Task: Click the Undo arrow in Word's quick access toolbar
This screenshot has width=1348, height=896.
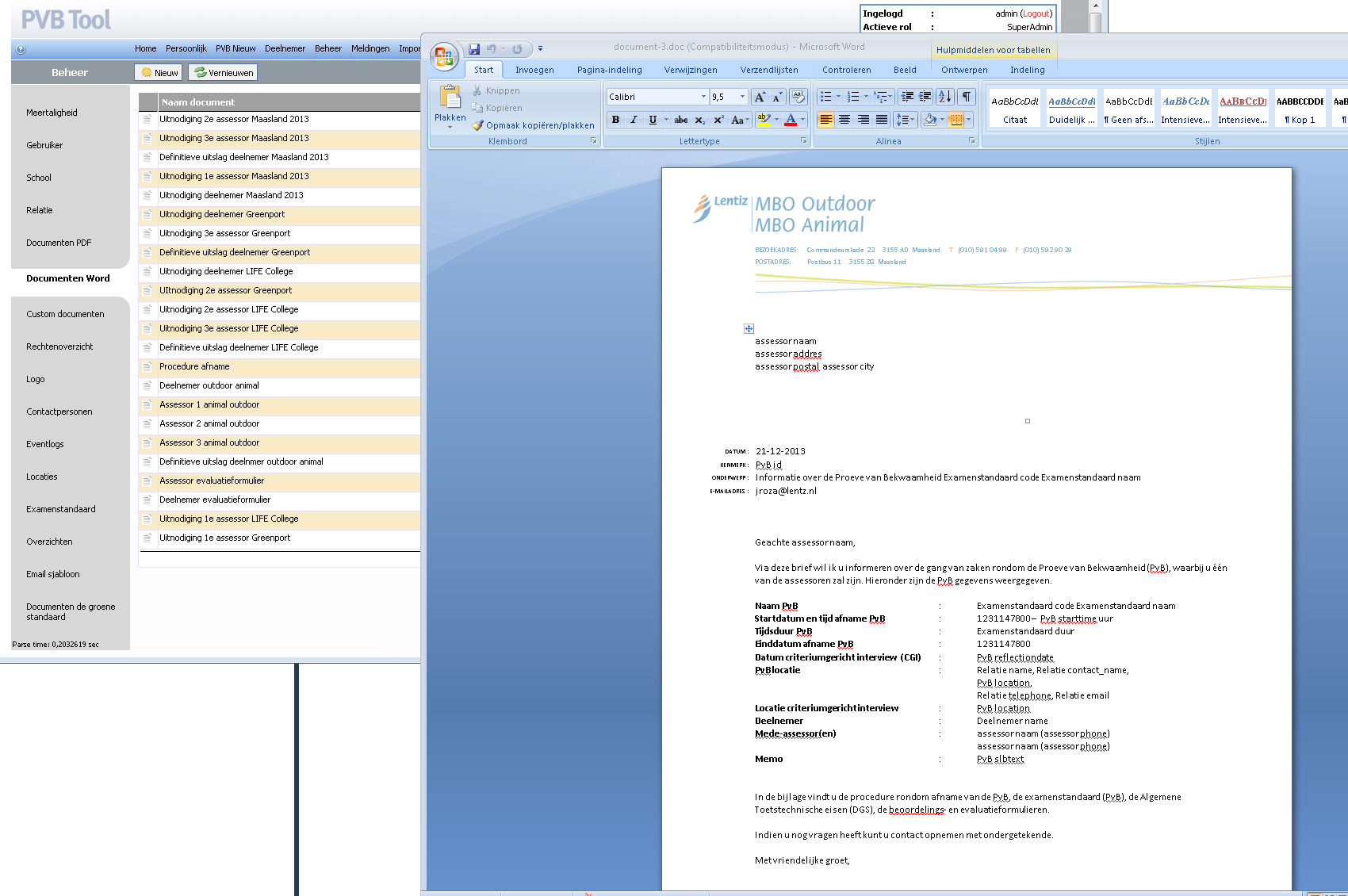Action: click(x=492, y=49)
